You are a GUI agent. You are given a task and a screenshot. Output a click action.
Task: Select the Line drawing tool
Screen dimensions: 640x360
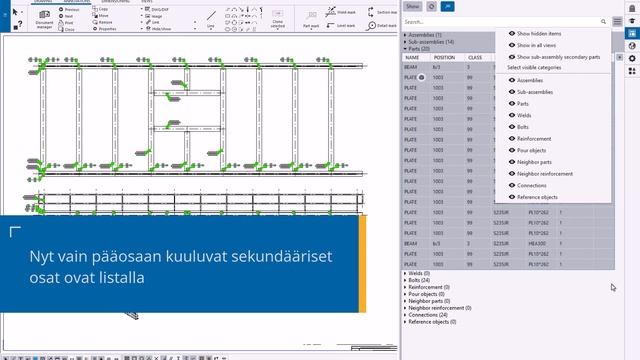click(211, 19)
